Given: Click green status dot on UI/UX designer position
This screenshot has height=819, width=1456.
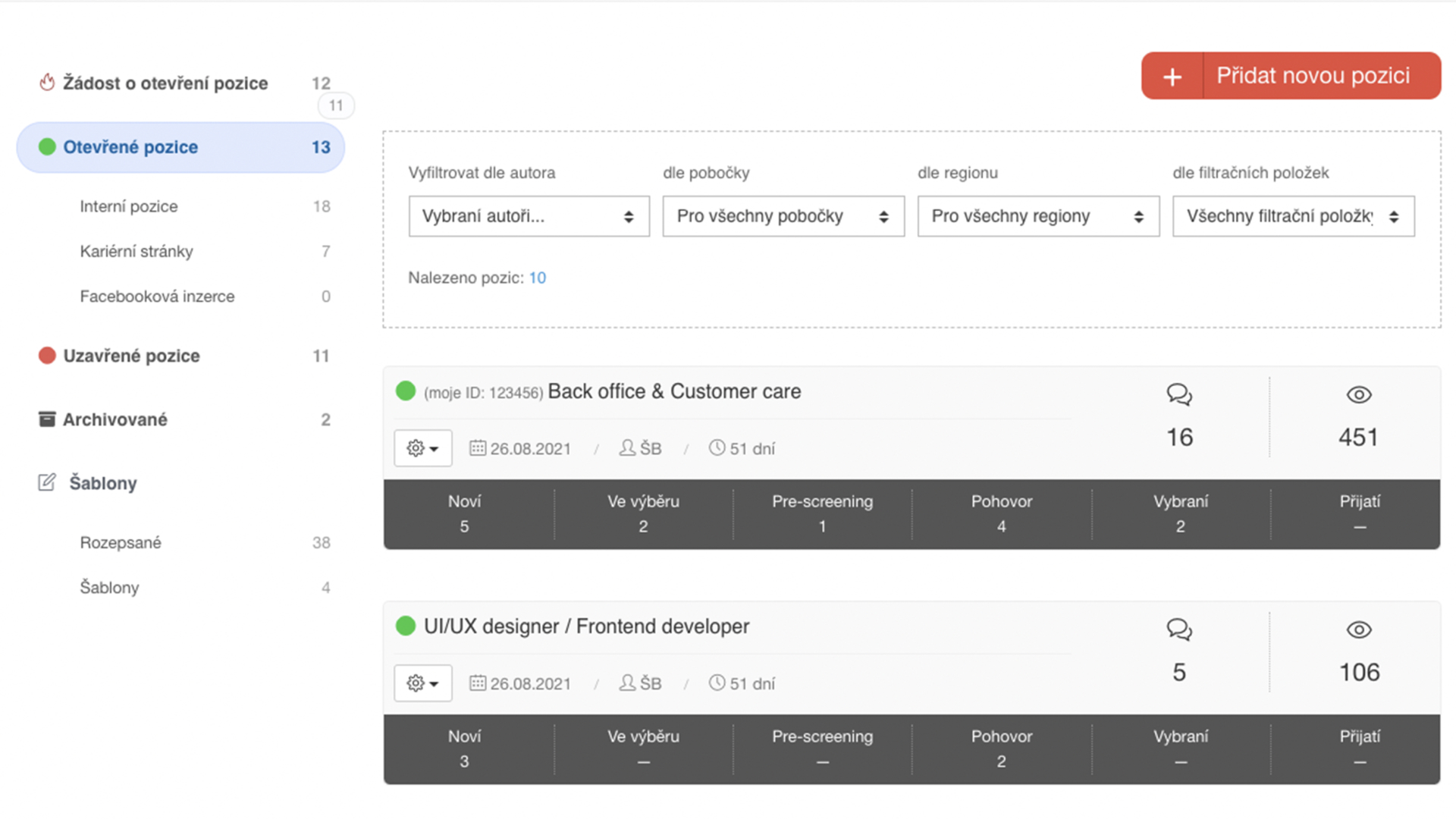Looking at the screenshot, I should [x=406, y=626].
